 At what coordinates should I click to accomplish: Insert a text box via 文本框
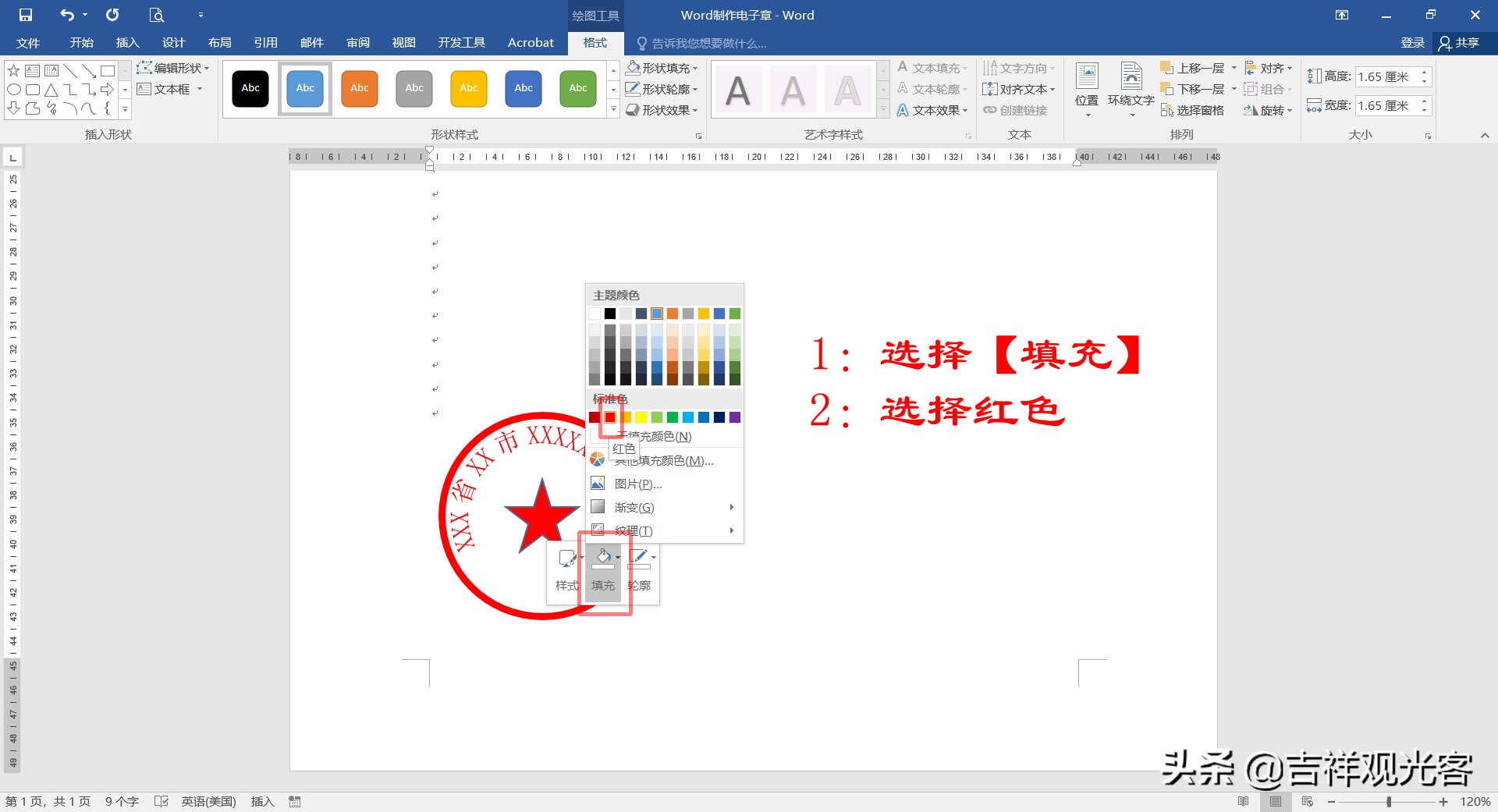point(164,89)
